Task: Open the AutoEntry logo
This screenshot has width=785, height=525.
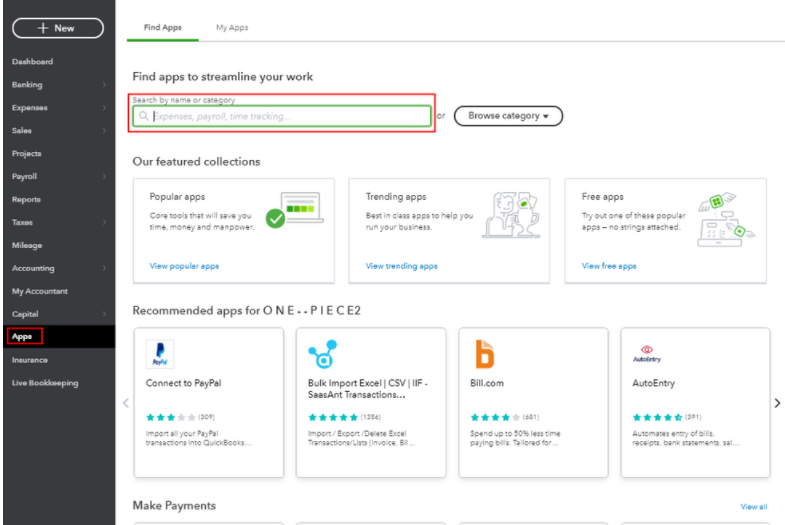Action: pos(647,353)
